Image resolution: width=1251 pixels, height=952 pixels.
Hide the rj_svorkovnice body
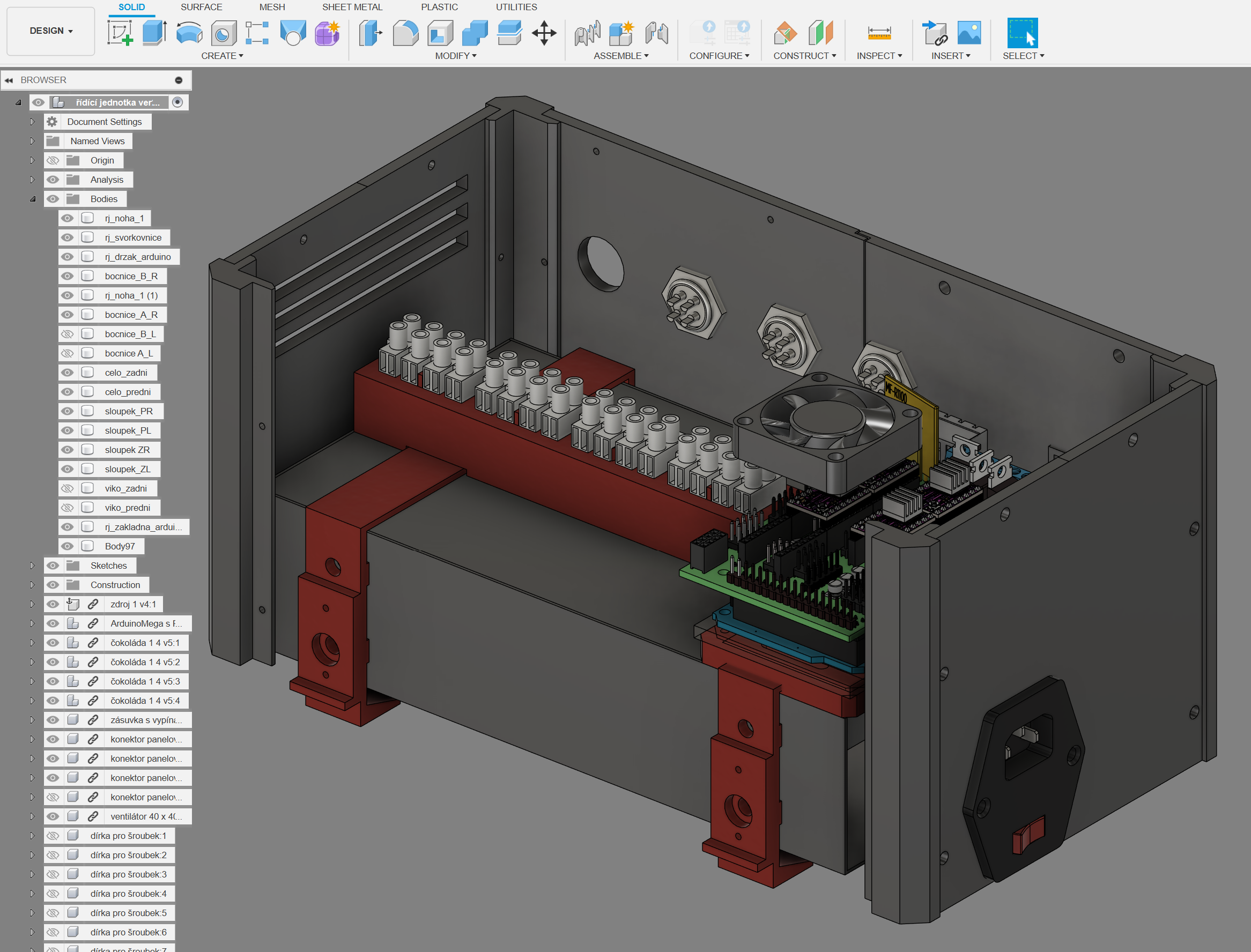coord(68,237)
